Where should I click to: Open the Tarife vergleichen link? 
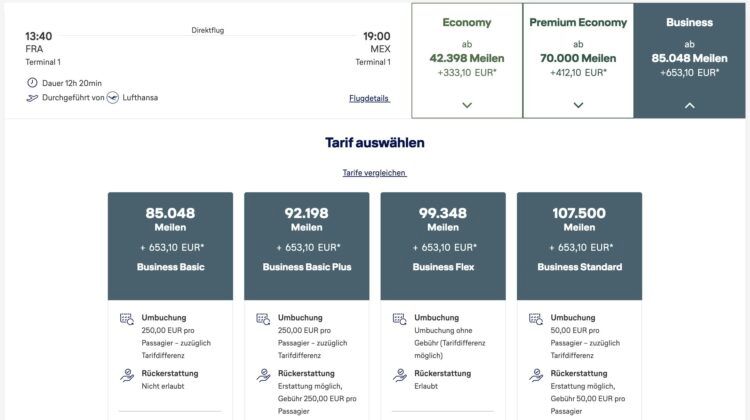[x=374, y=173]
